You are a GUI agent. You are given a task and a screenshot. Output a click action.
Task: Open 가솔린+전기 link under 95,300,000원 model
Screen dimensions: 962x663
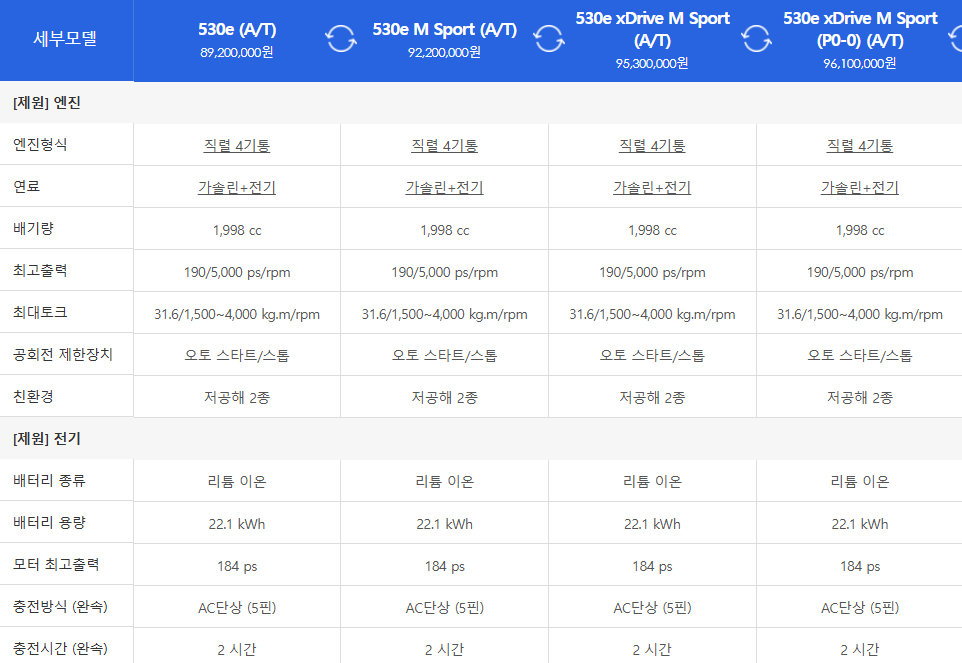(x=652, y=188)
